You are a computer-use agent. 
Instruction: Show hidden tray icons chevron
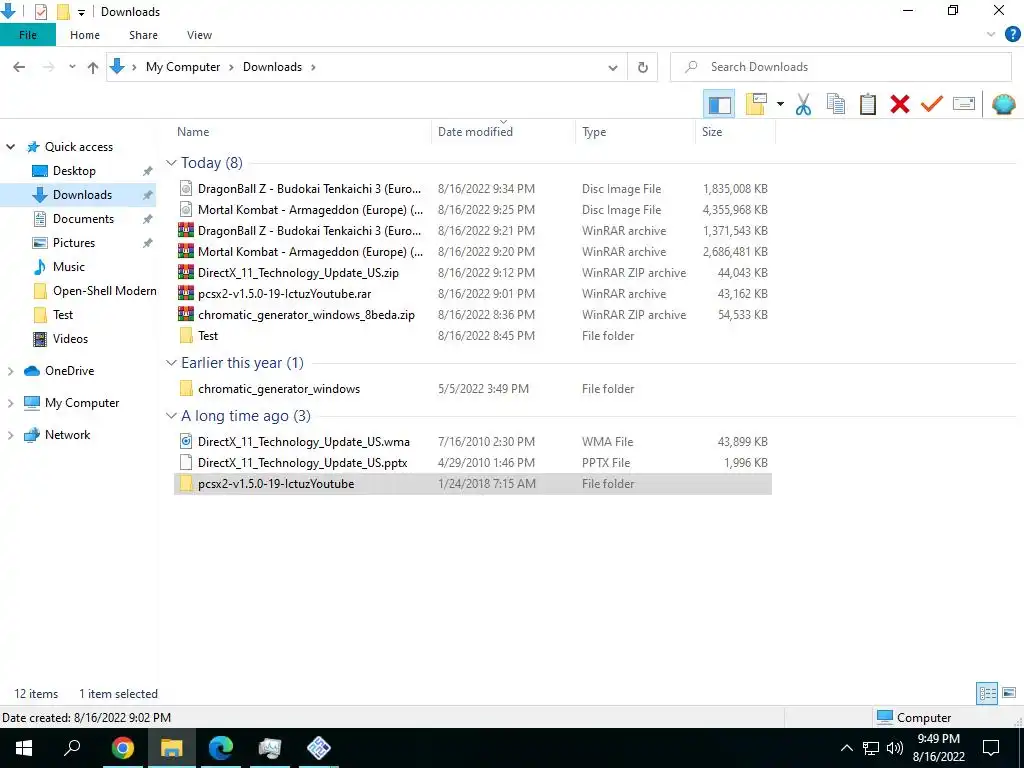[x=846, y=748]
